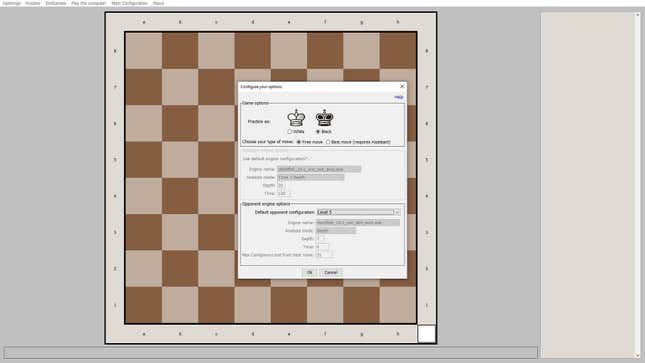Image resolution: width=645 pixels, height=363 pixels.
Task: Click the opponent Time input field
Action: click(x=322, y=247)
